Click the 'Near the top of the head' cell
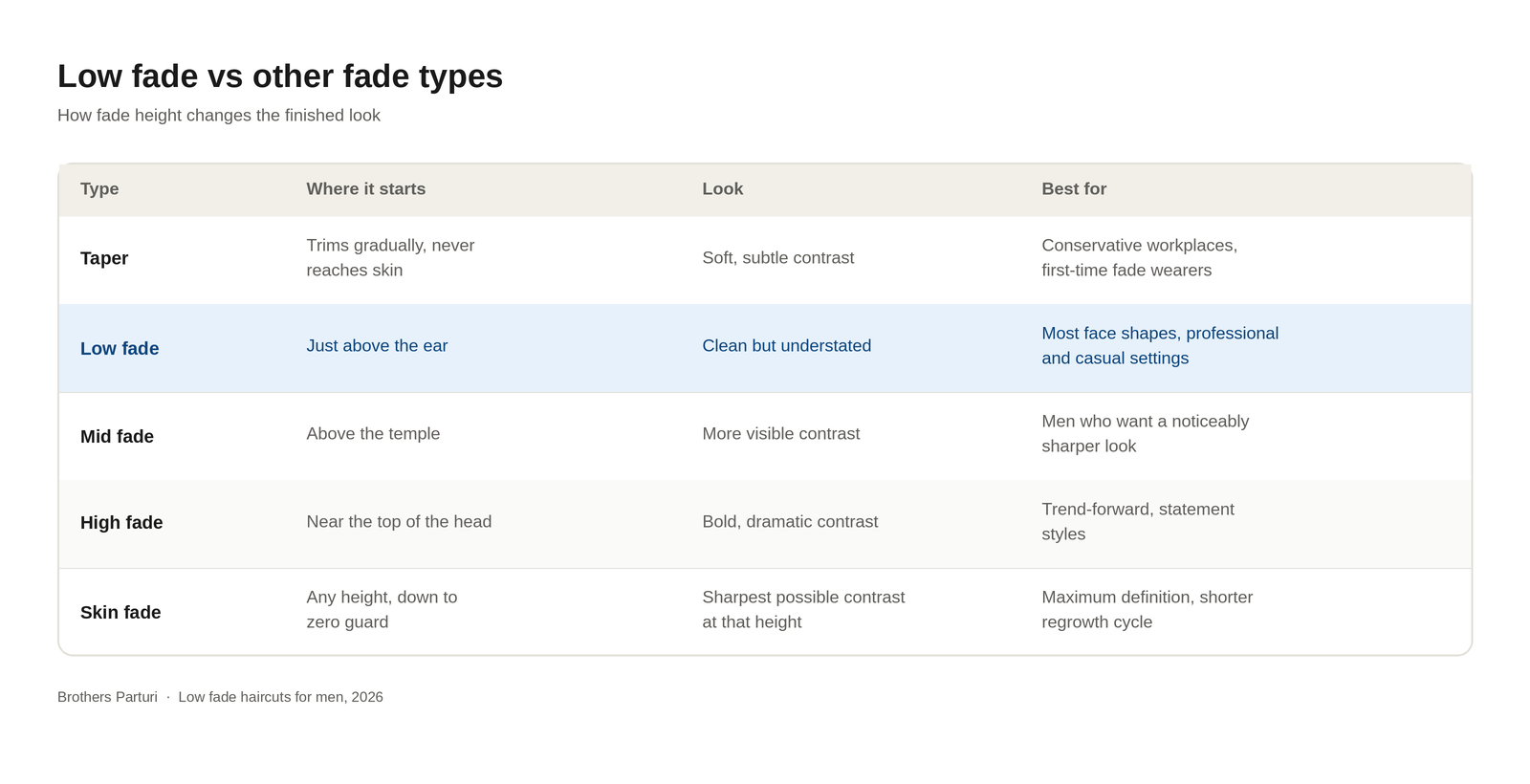This screenshot has height=784, width=1530. click(399, 522)
